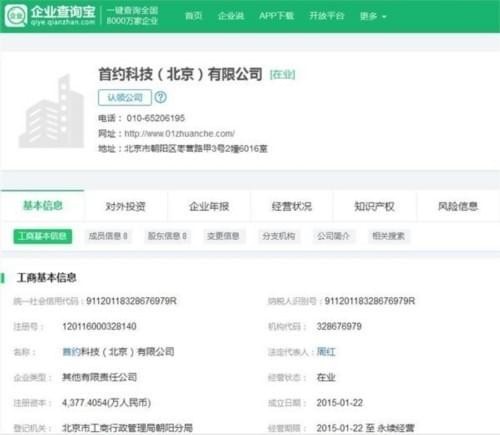Jump to 股东信息 section

pyautogui.click(x=167, y=236)
